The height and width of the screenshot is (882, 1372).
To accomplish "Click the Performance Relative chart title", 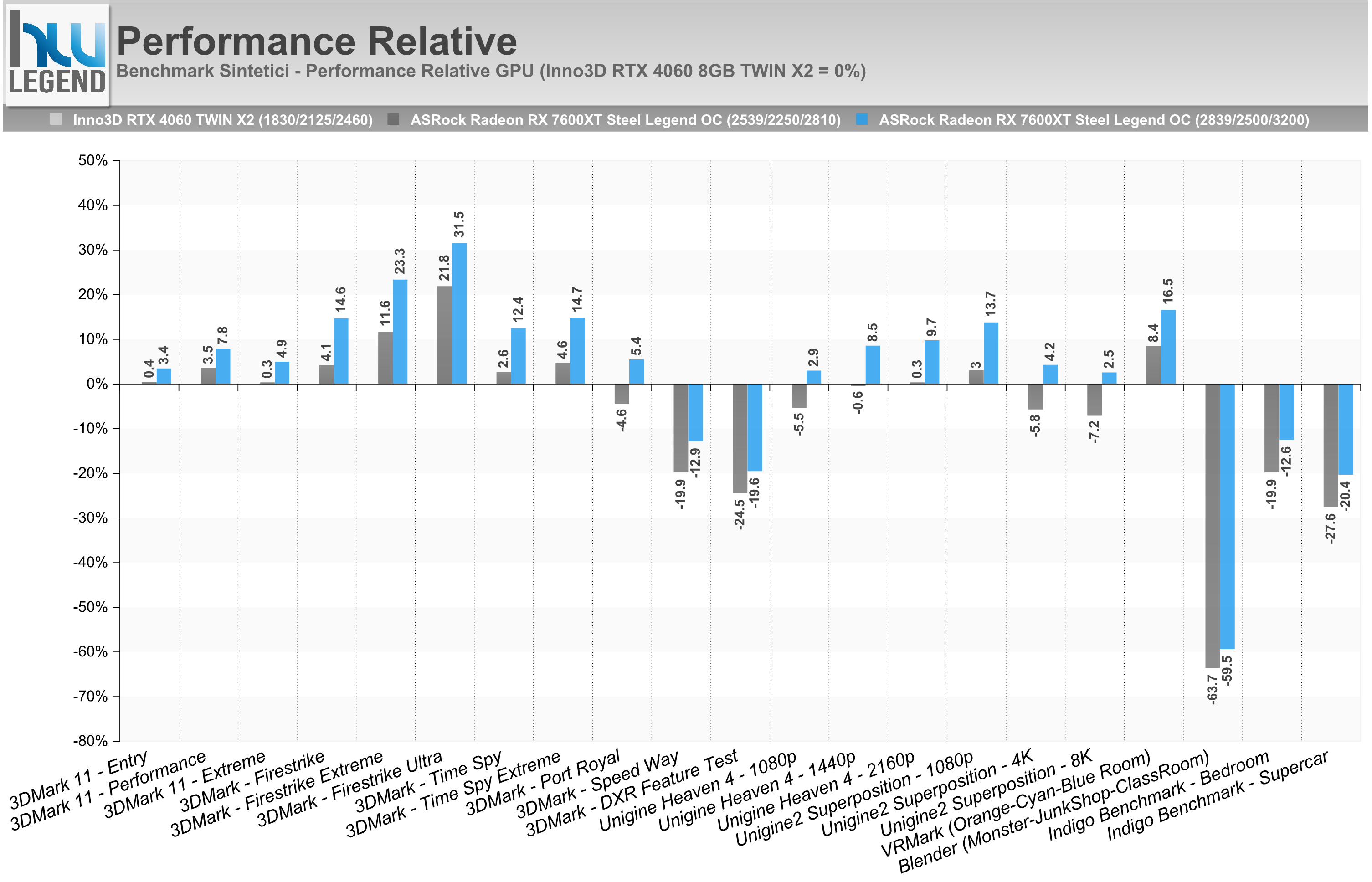I will tap(316, 41).
